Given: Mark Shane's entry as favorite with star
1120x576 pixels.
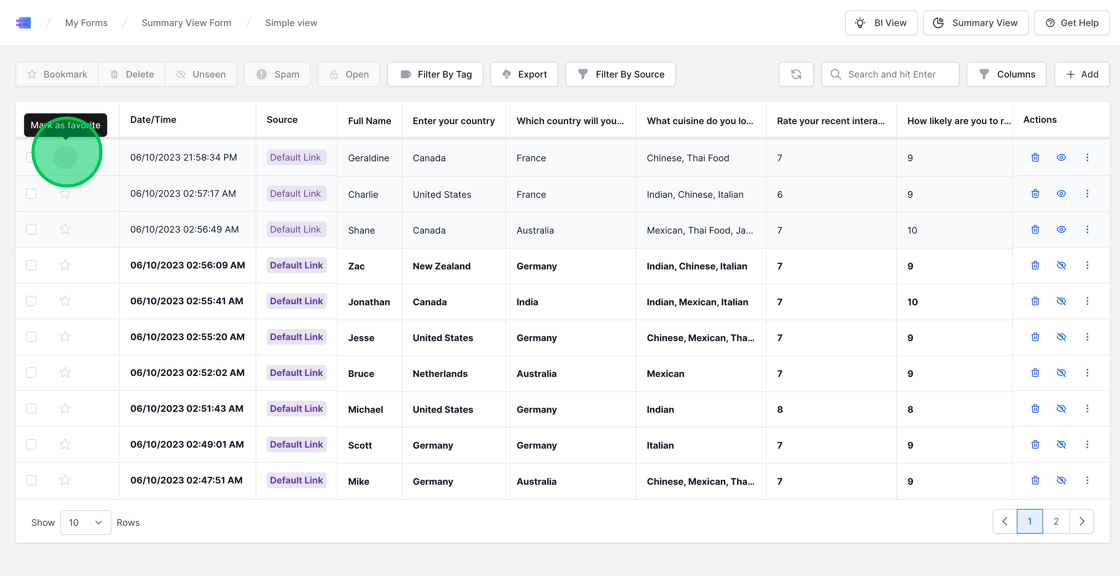Looking at the screenshot, I should coord(65,230).
